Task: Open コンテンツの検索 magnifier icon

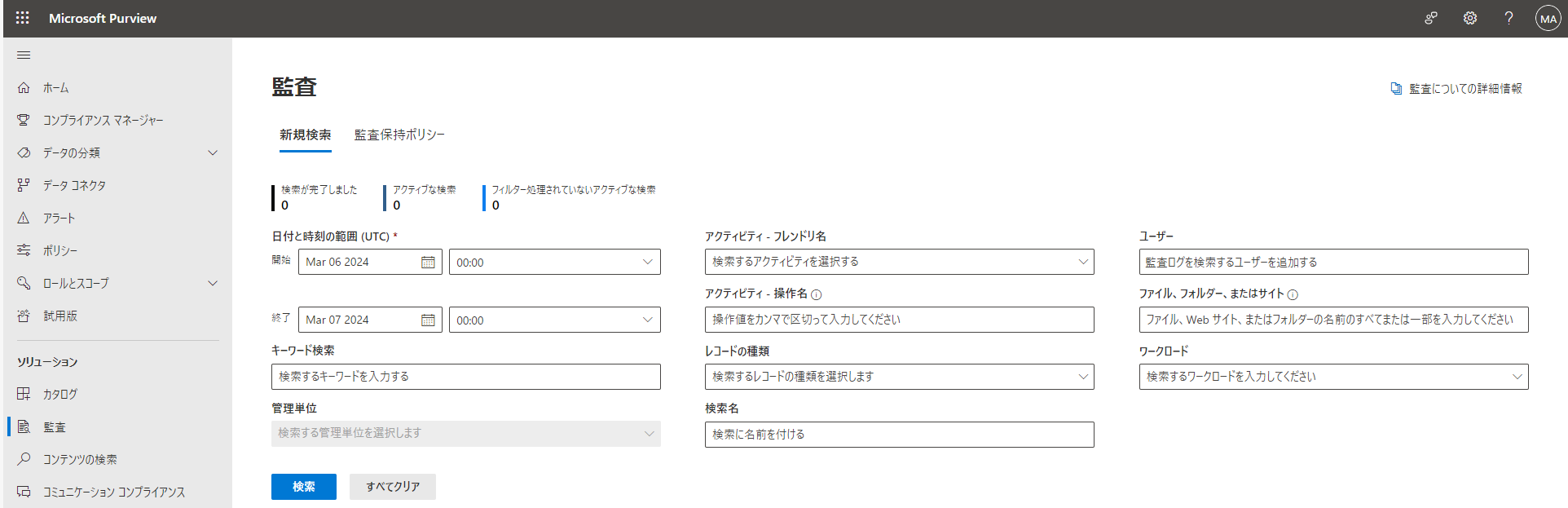Action: coord(24,459)
